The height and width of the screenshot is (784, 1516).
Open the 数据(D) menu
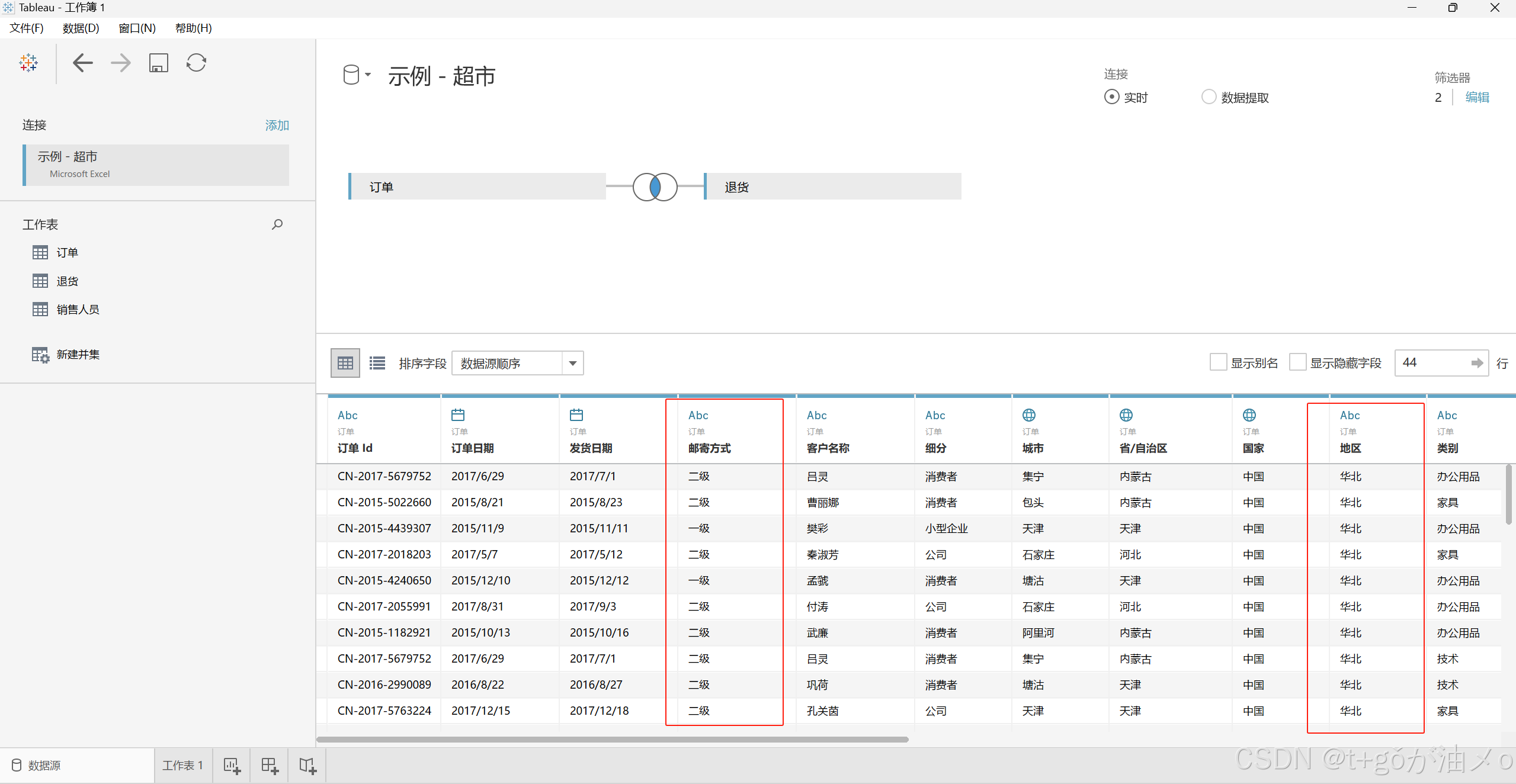tap(81, 28)
